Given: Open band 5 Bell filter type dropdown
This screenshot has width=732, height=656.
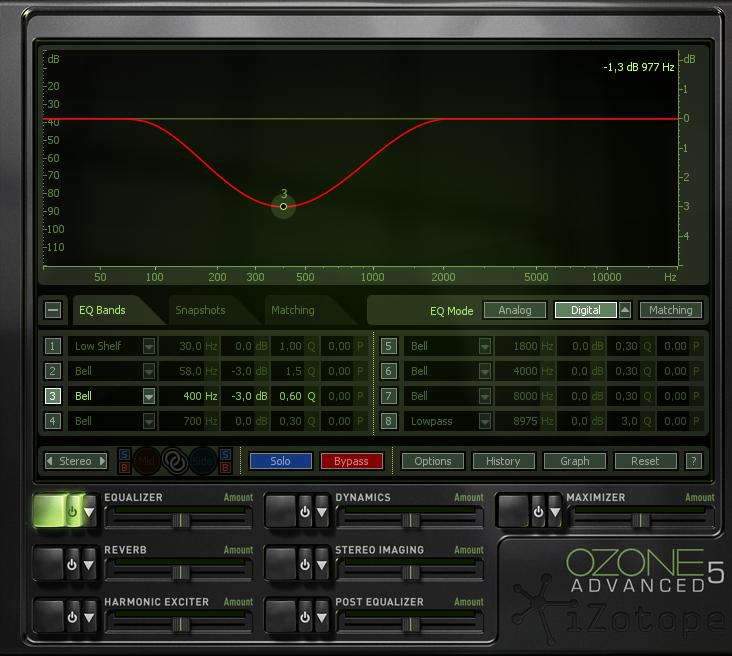Looking at the screenshot, I should (x=485, y=346).
